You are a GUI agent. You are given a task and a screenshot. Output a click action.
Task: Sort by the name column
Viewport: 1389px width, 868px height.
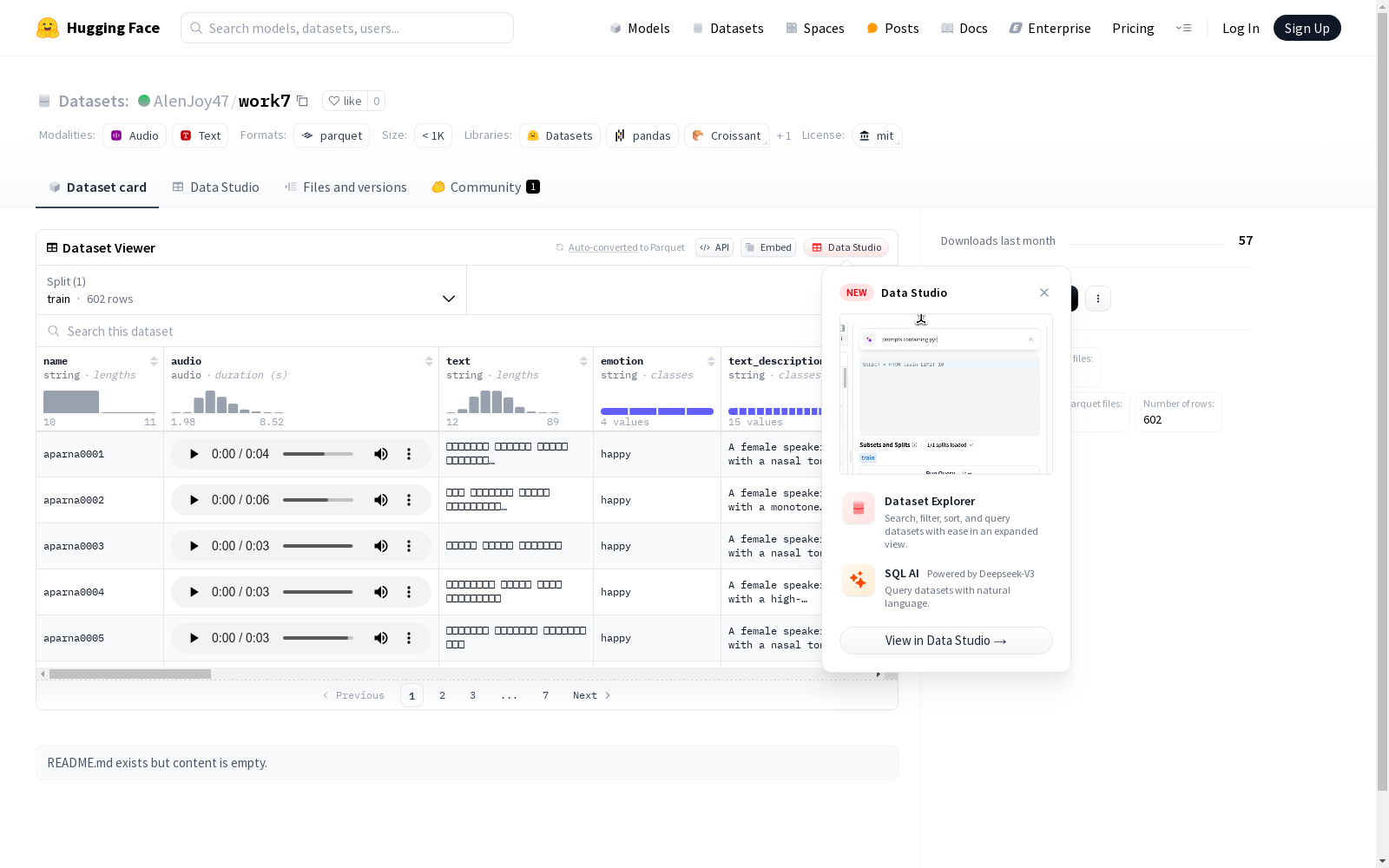coord(154,361)
